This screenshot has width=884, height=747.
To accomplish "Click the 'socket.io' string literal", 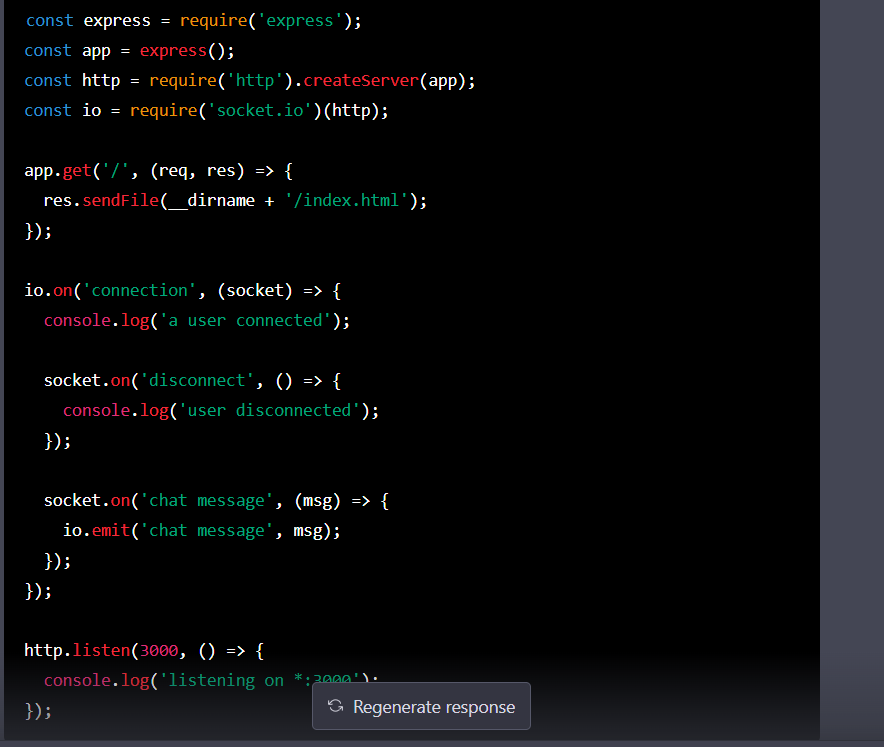I will 263,110.
